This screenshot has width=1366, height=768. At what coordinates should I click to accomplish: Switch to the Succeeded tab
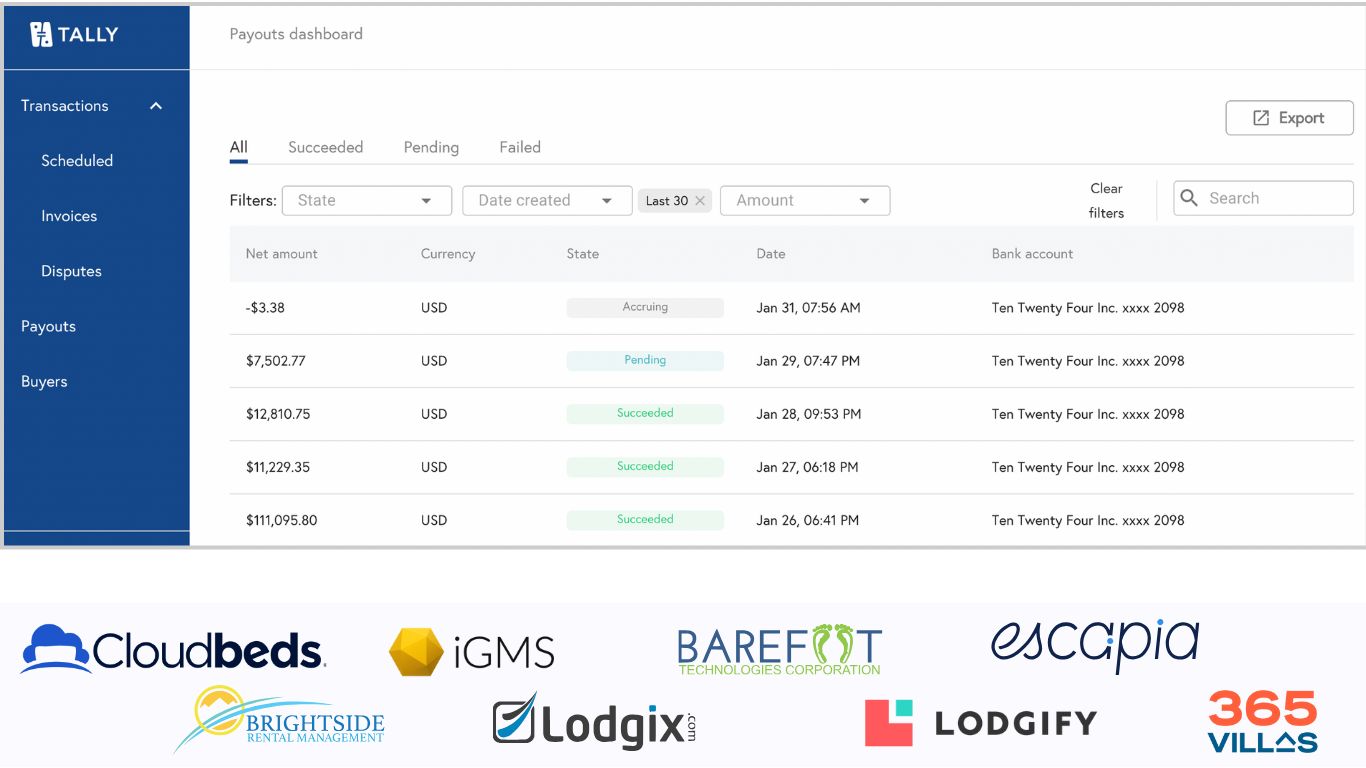coord(325,147)
